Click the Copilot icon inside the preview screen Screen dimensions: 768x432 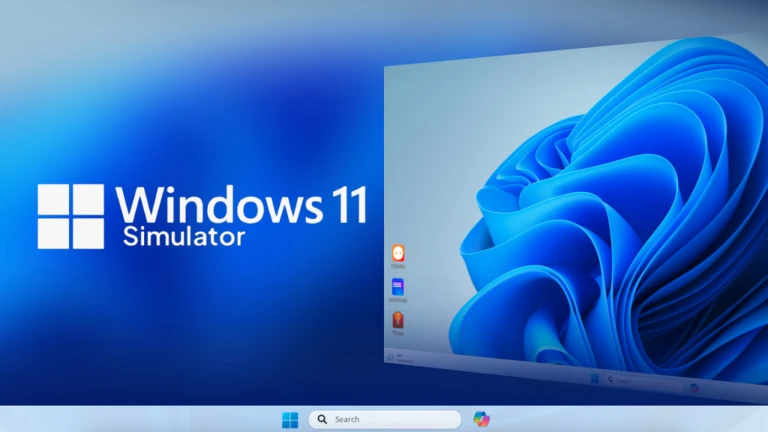tap(694, 388)
